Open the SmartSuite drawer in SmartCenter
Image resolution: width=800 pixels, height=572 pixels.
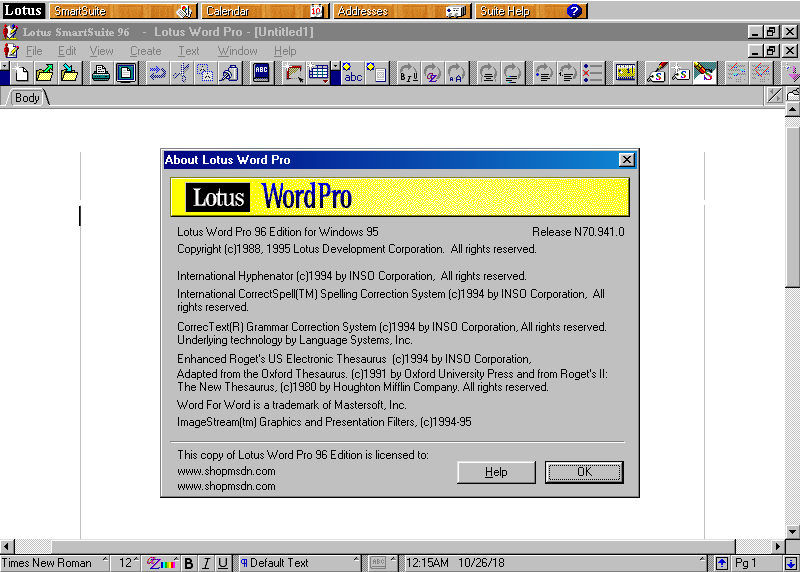(x=123, y=11)
